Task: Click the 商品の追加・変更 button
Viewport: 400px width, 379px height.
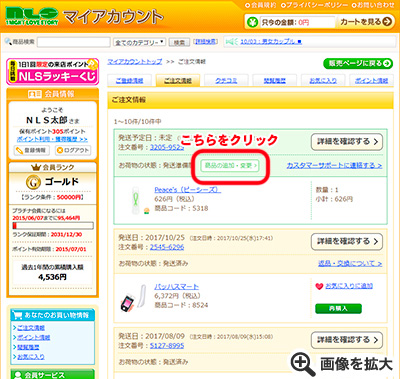Action: (x=230, y=165)
